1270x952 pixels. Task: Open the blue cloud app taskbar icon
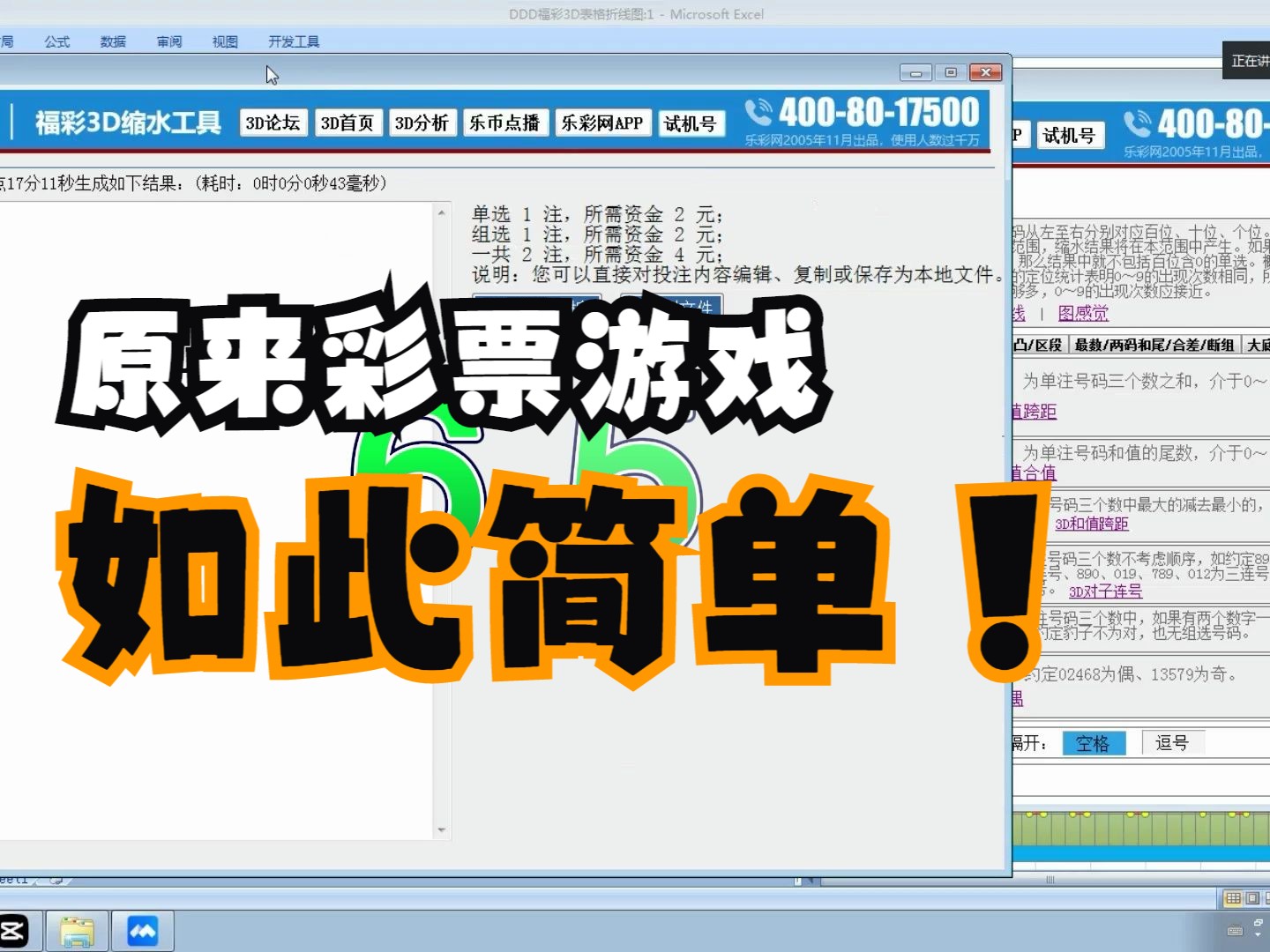click(143, 932)
